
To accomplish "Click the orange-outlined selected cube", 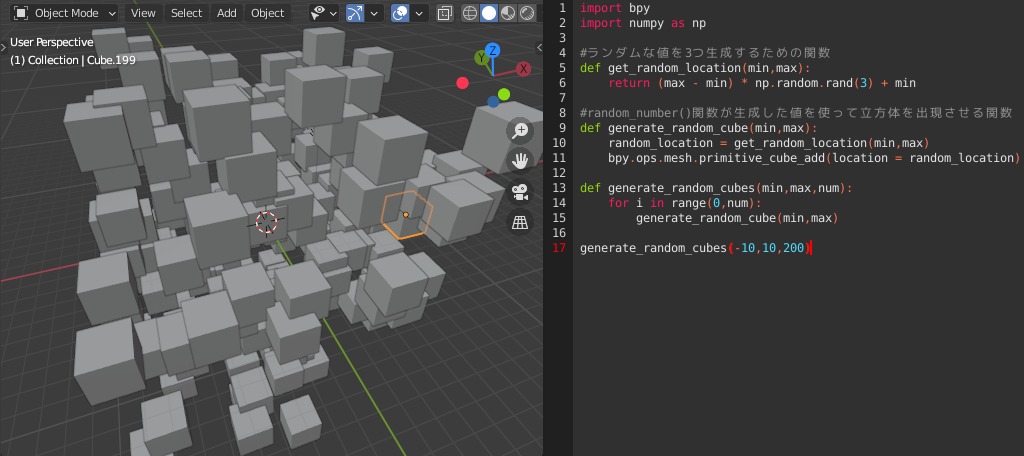I will click(x=408, y=214).
